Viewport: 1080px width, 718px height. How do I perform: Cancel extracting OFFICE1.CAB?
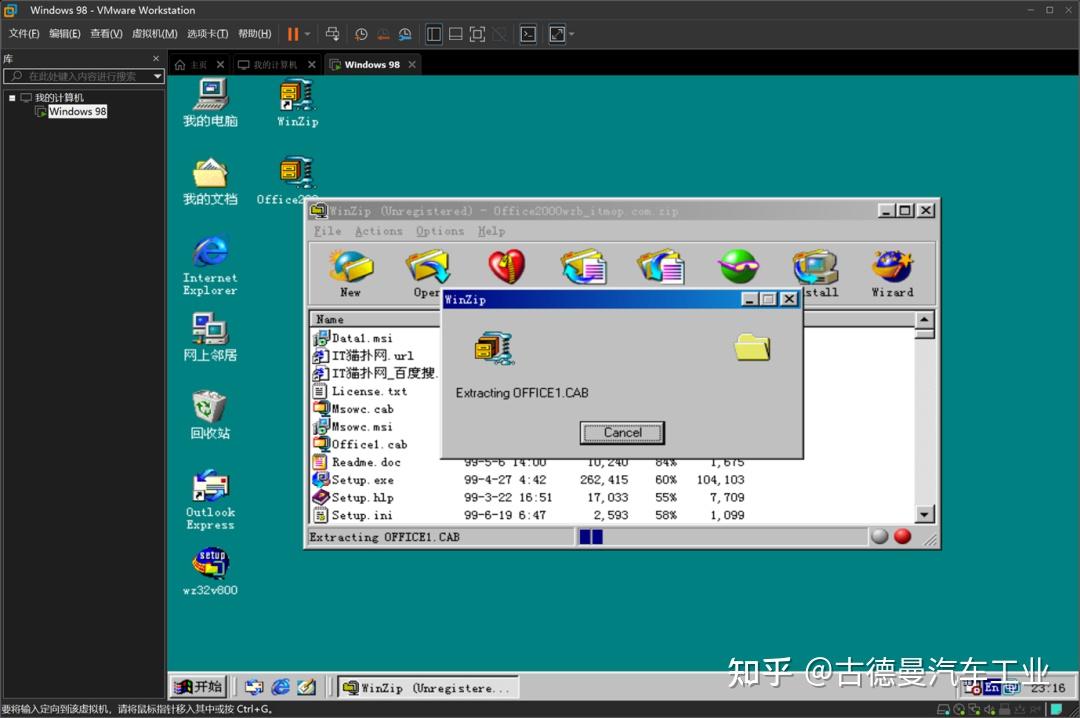(x=621, y=432)
